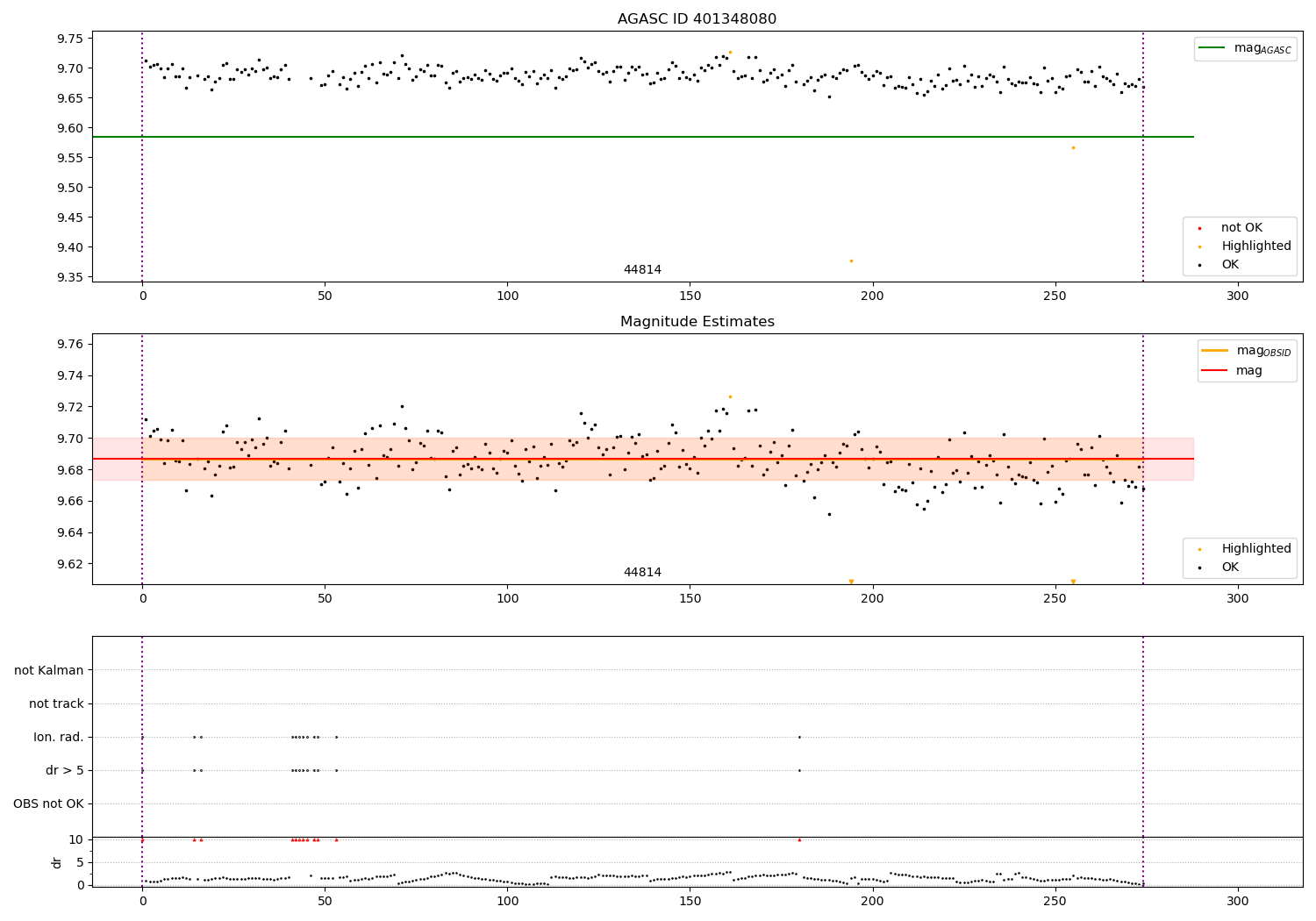The height and width of the screenshot is (921, 1316).
Task: Click the 'dr' y-axis label
Action: click(x=57, y=862)
